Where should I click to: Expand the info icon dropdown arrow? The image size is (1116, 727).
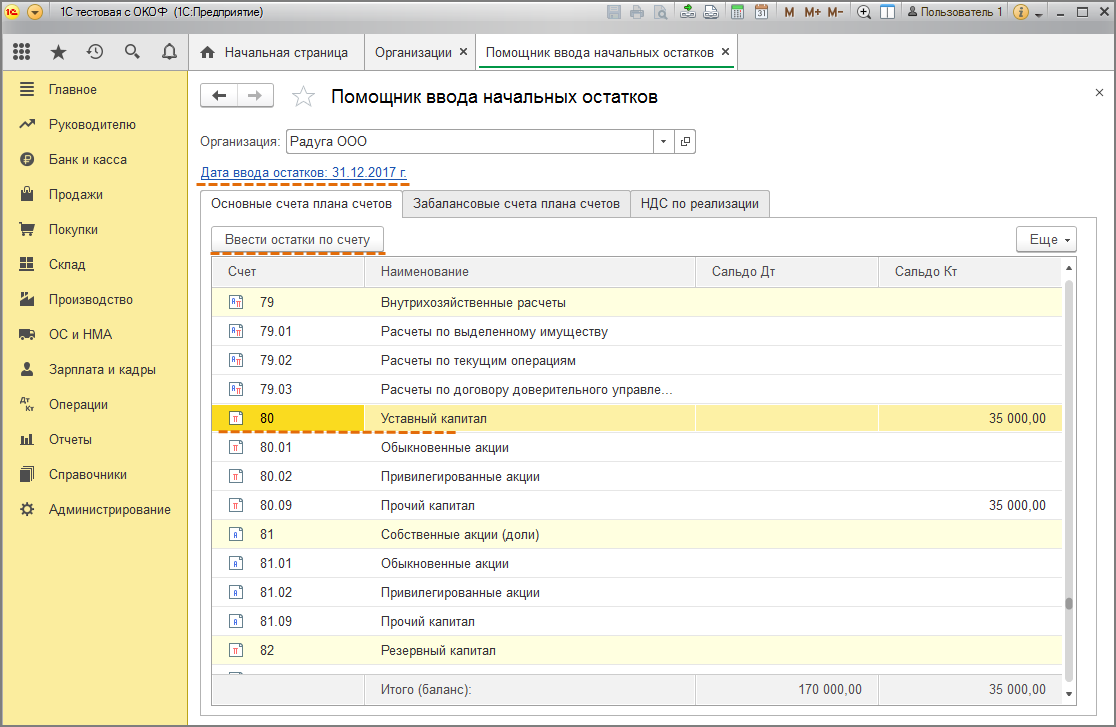pos(1039,13)
